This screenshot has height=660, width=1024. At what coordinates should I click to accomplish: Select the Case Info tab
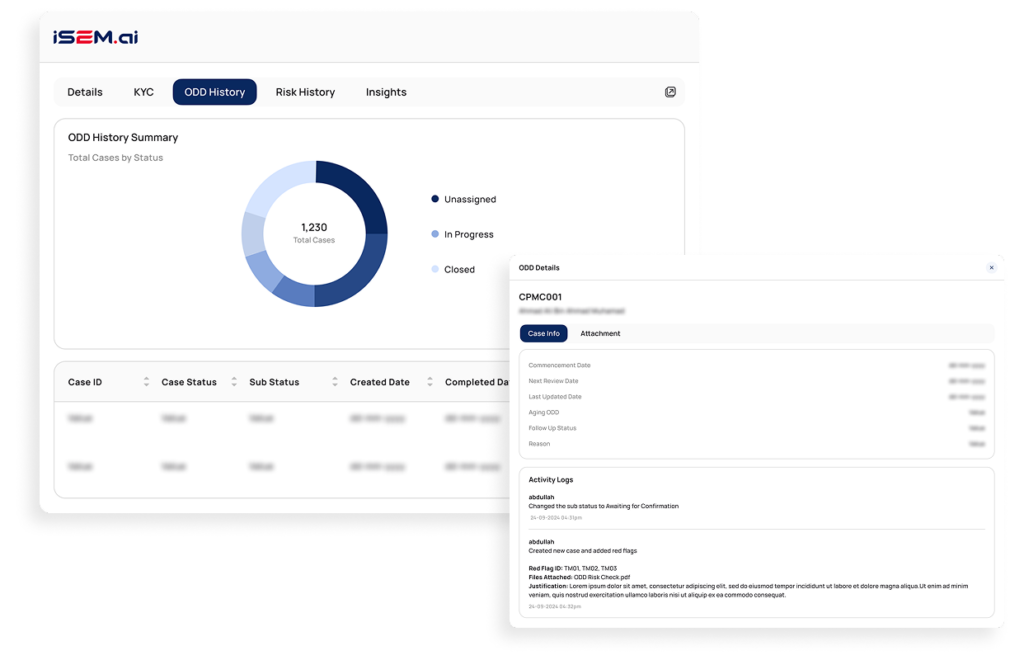click(x=543, y=333)
